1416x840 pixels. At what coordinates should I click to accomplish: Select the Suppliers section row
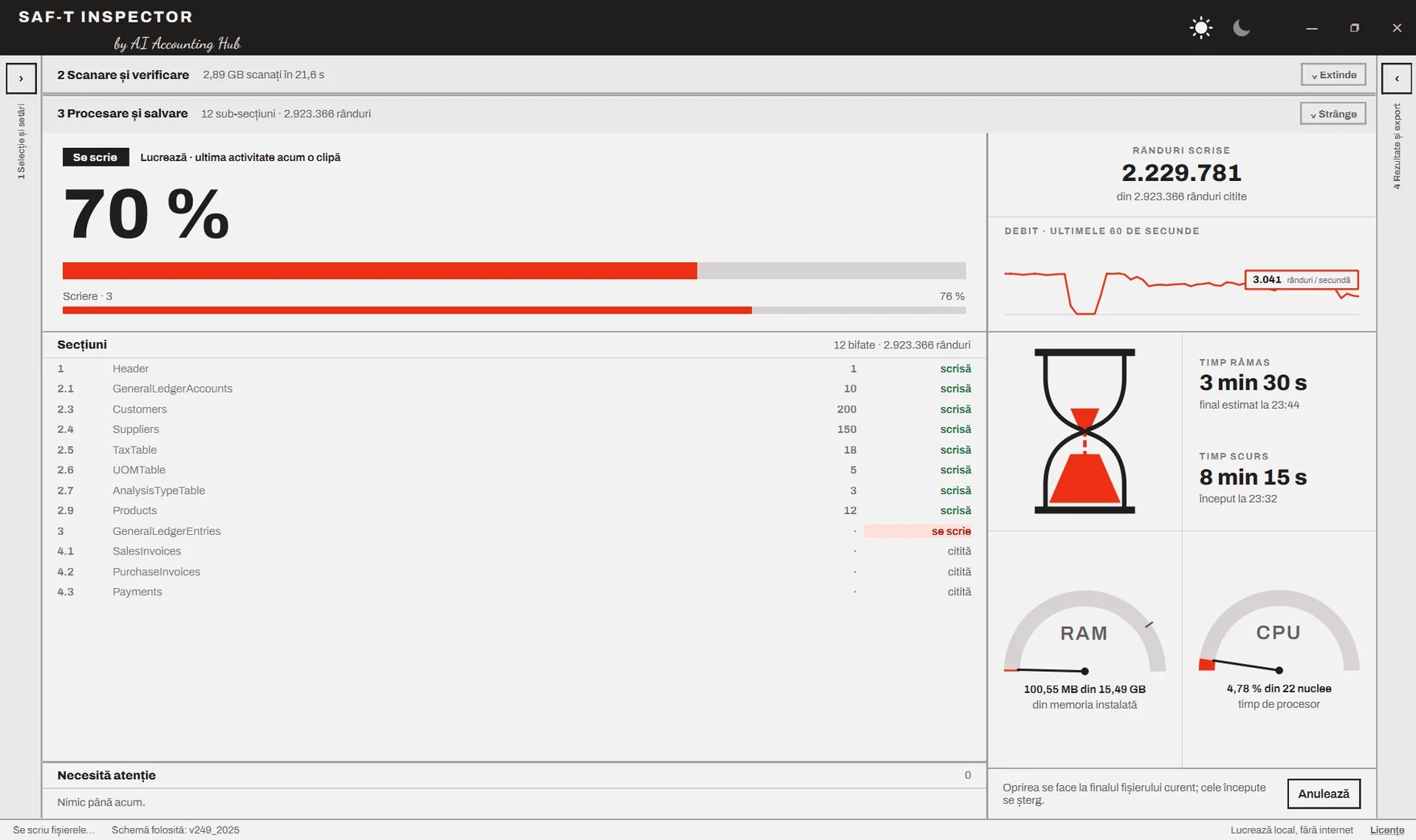[x=514, y=430]
